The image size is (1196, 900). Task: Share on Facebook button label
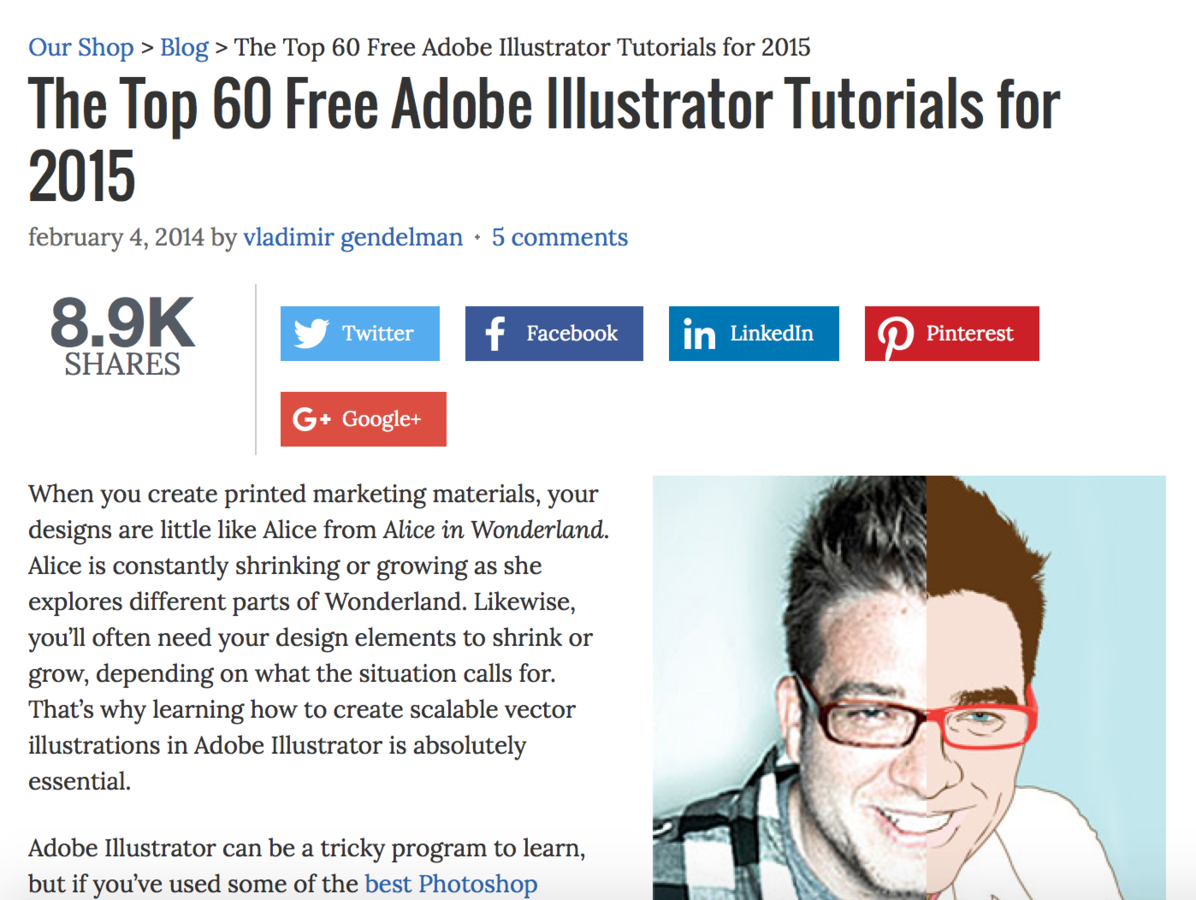coord(572,333)
